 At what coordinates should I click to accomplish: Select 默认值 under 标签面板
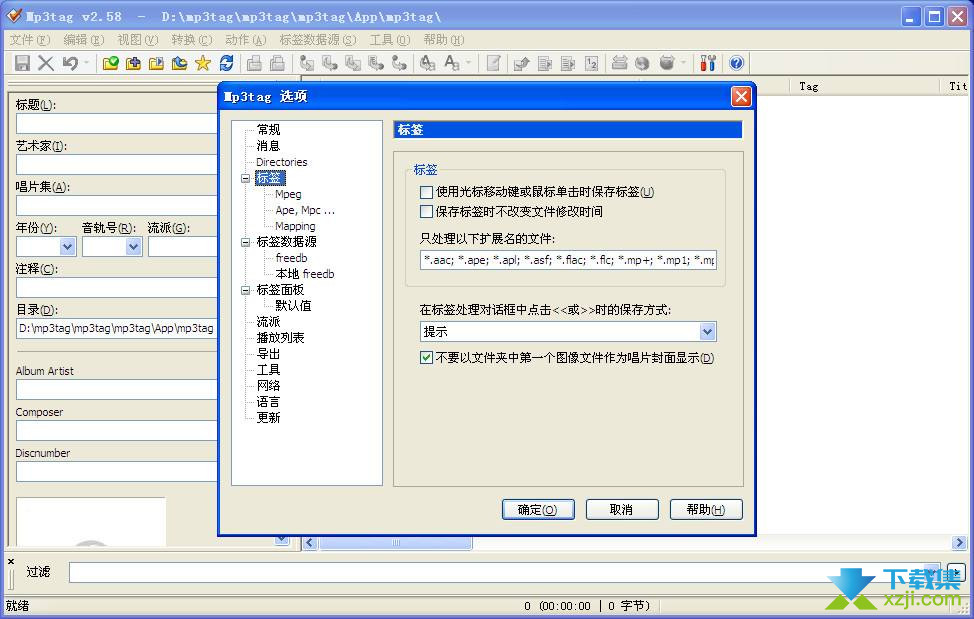tap(293, 306)
